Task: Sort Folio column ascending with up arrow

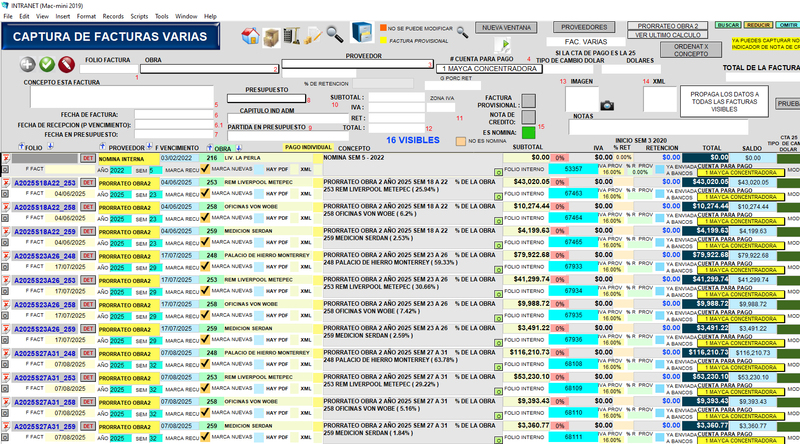Action: point(20,147)
